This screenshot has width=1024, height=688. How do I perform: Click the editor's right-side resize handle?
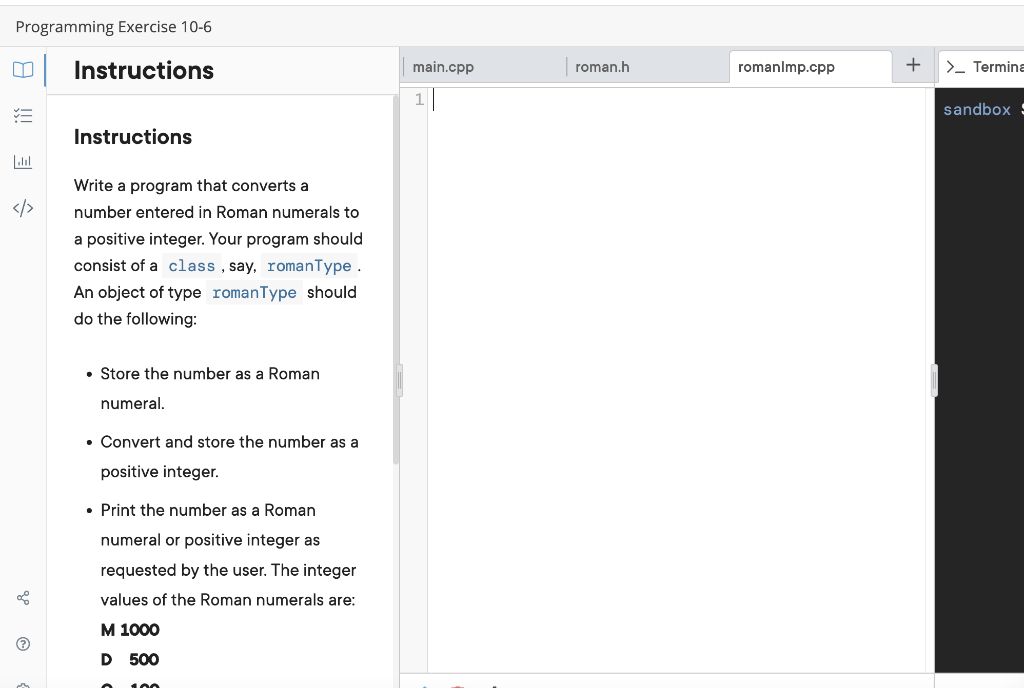point(933,380)
